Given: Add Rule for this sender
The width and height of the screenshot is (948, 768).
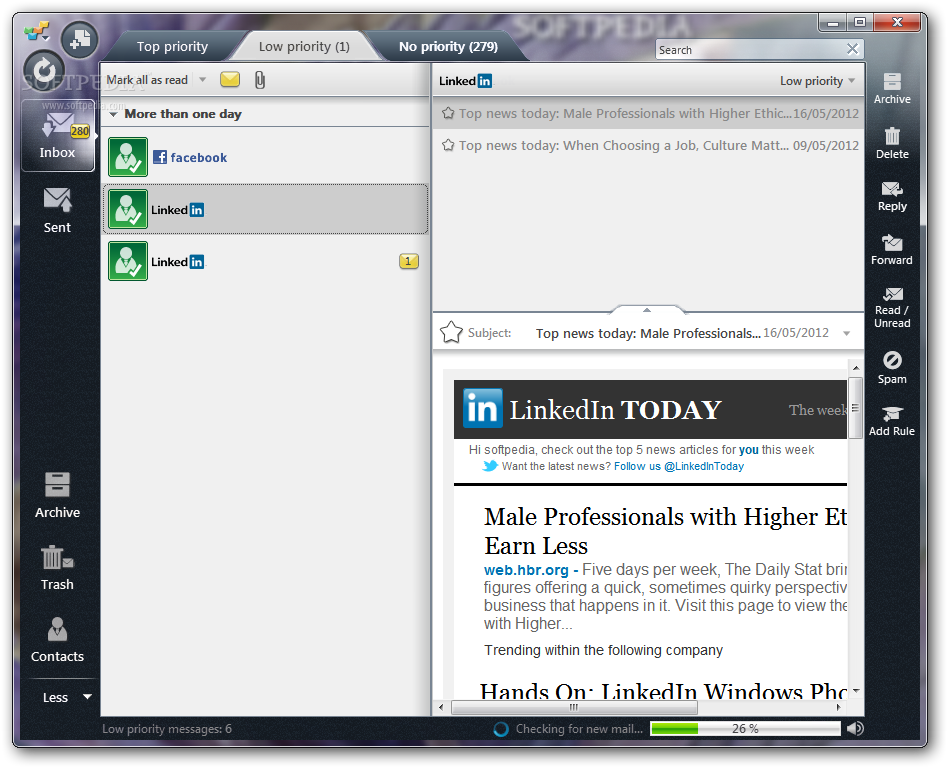Looking at the screenshot, I should (x=892, y=421).
